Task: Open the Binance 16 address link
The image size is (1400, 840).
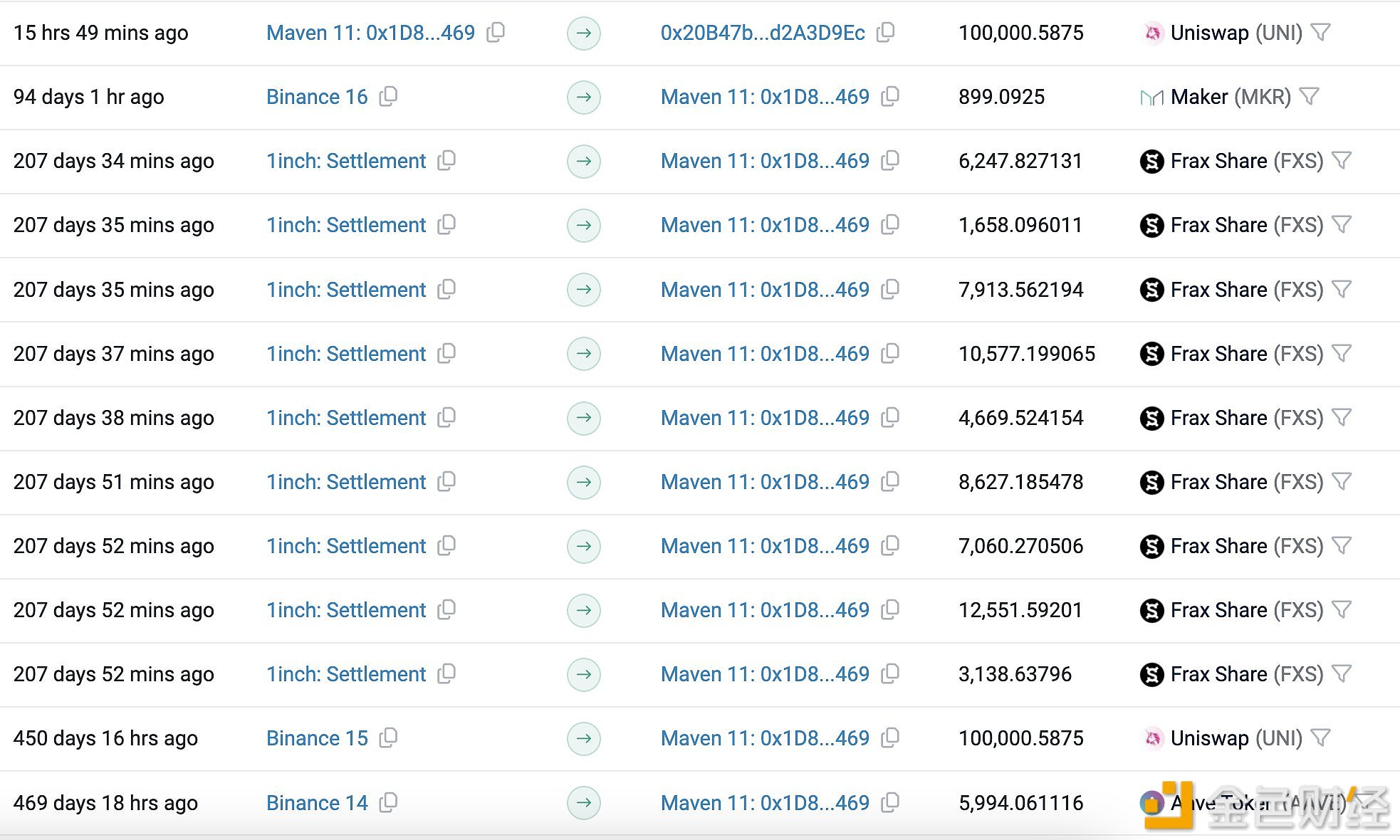Action: (x=317, y=97)
